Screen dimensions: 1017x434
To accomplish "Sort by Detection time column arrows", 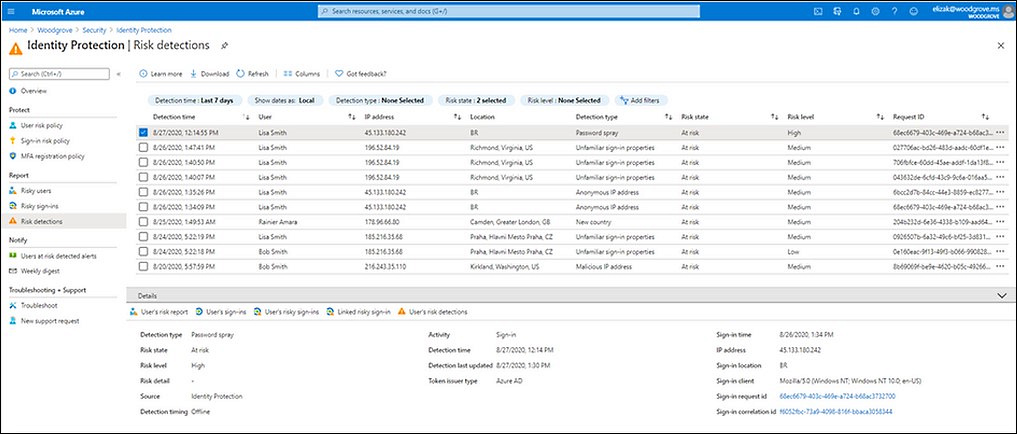I will pos(246,117).
